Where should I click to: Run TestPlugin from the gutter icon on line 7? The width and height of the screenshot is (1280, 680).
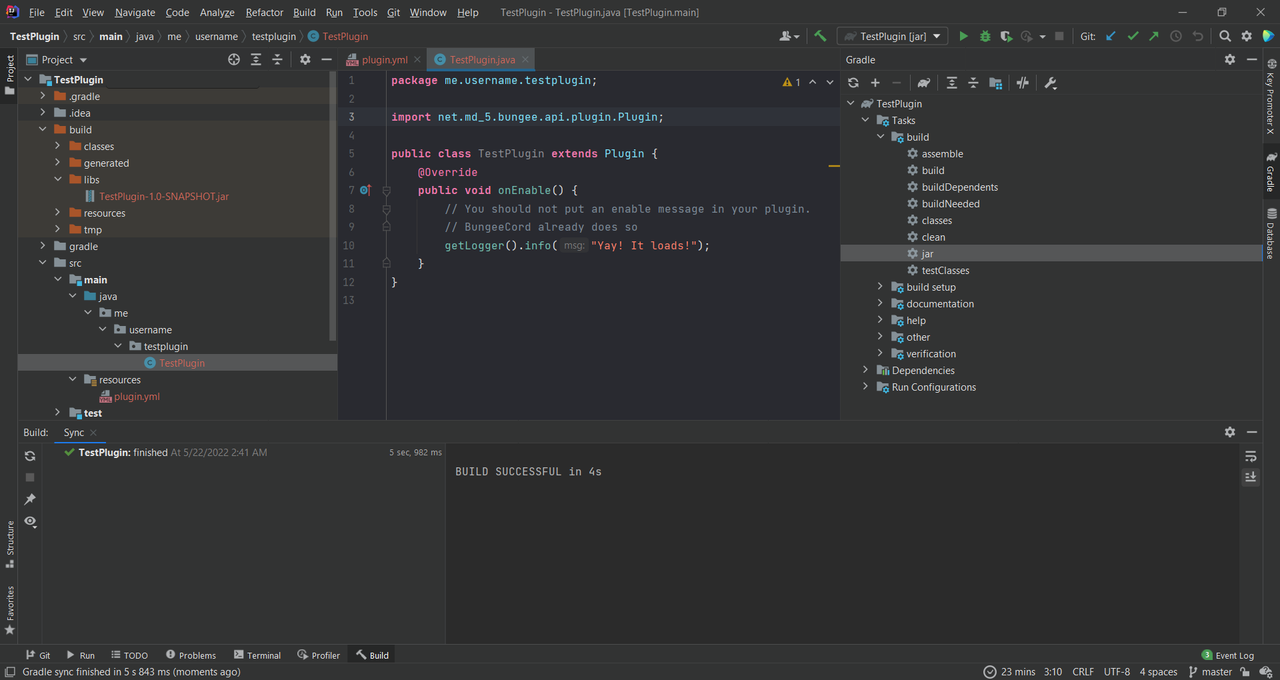click(x=365, y=190)
